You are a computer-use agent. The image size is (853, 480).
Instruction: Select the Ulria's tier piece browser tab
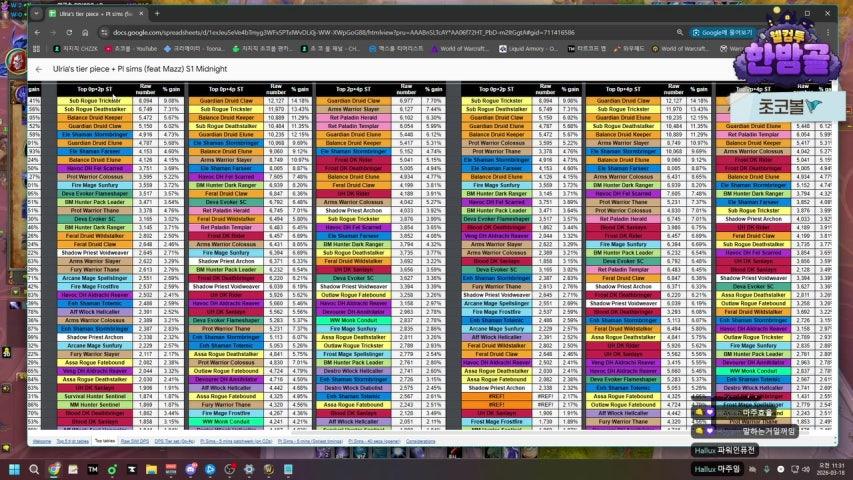pos(97,14)
